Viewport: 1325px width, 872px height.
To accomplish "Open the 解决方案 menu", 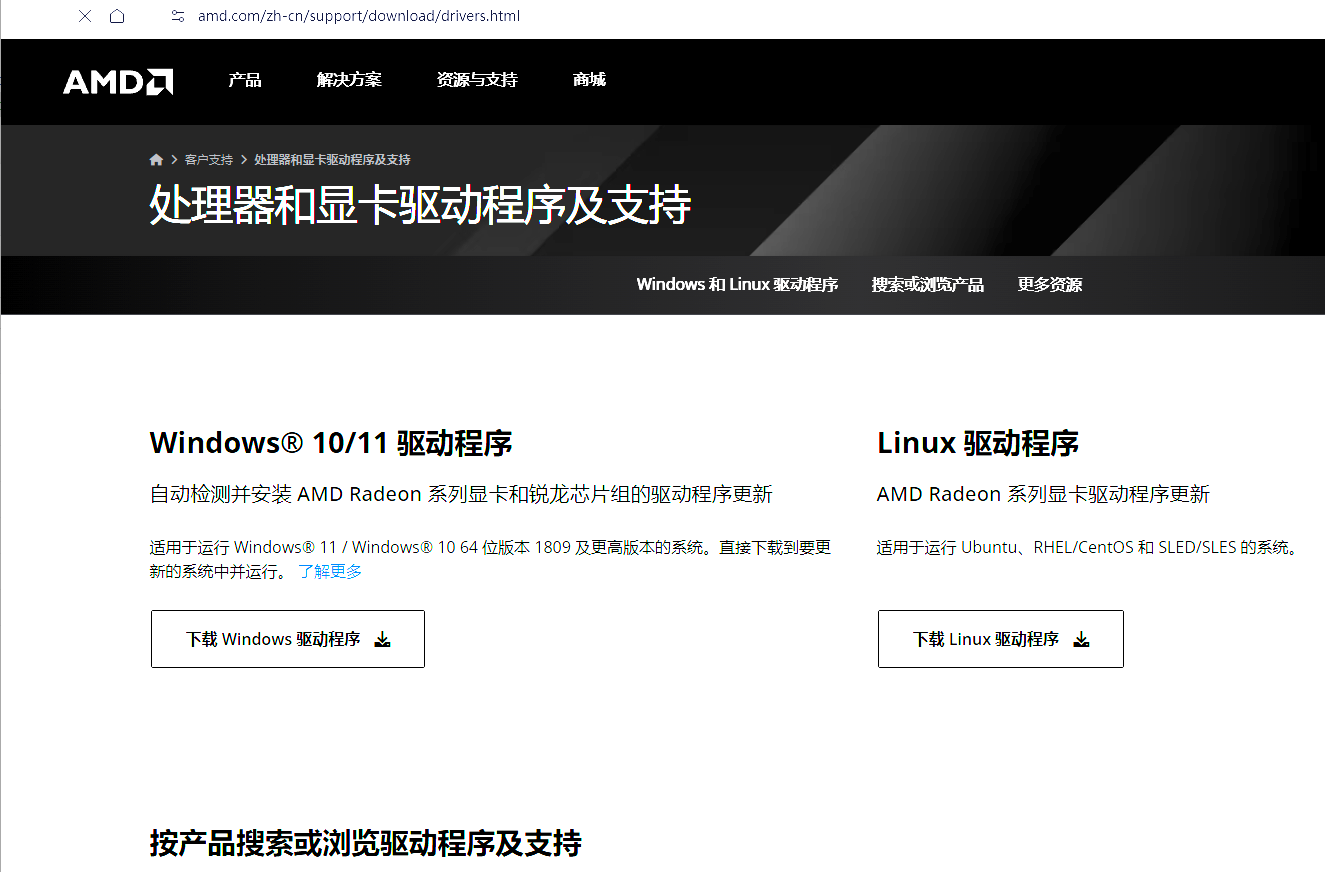I will point(349,80).
